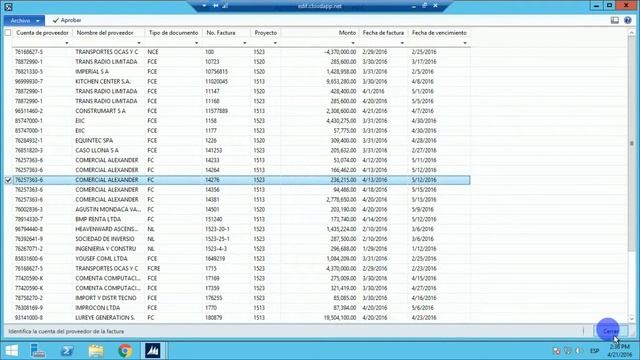The height and width of the screenshot is (360, 640).
Task: Switch to Dynamics AX taskbar icon
Action: pyautogui.click(x=153, y=351)
